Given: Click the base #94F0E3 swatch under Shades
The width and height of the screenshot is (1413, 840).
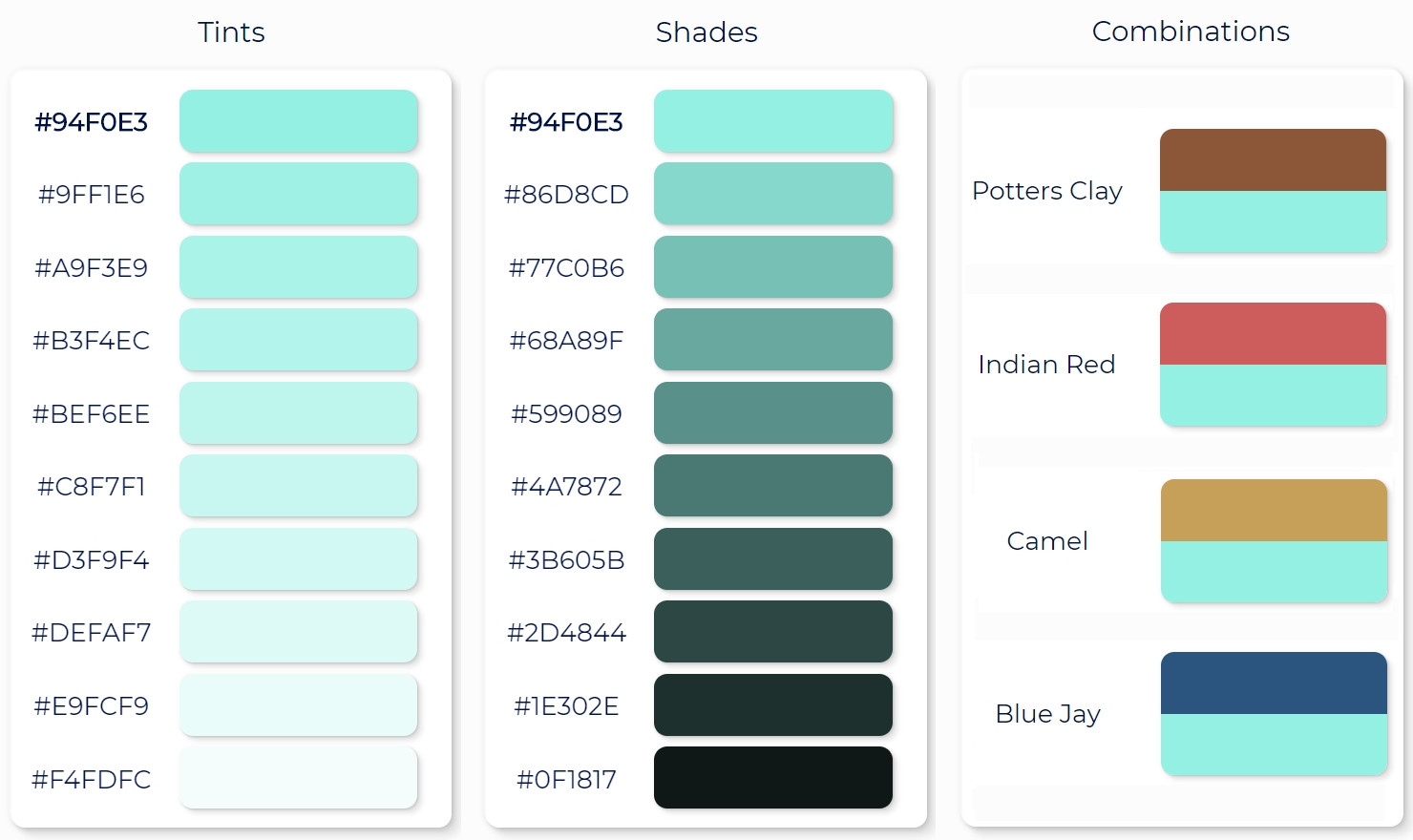Looking at the screenshot, I should (x=772, y=121).
